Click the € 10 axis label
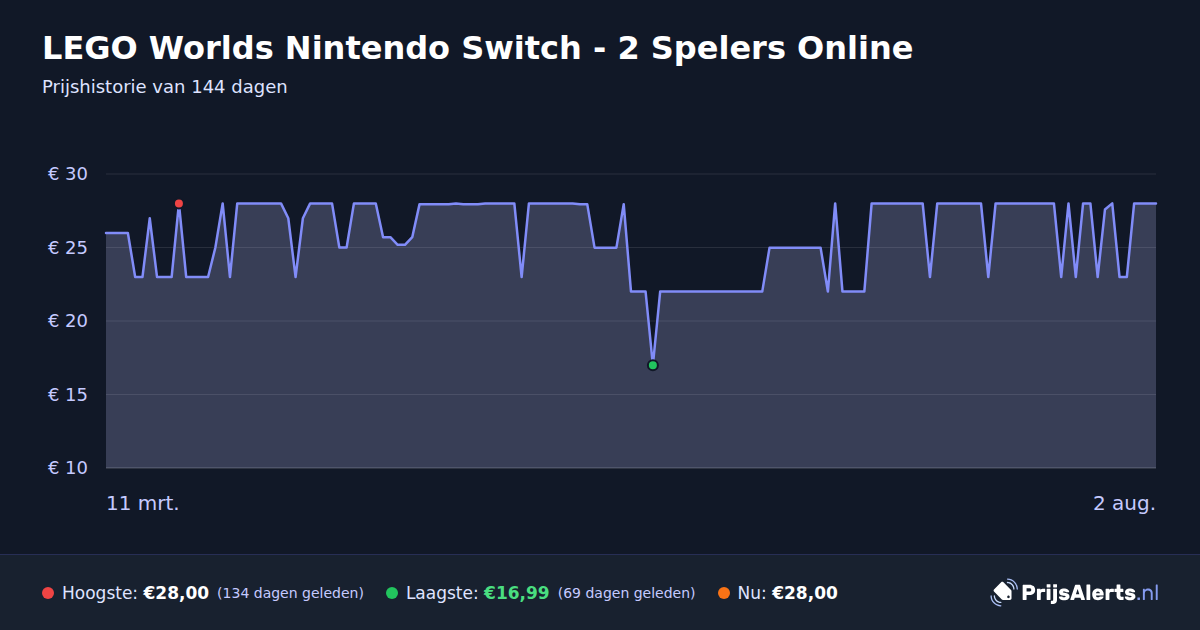The image size is (1200, 630). tap(68, 468)
